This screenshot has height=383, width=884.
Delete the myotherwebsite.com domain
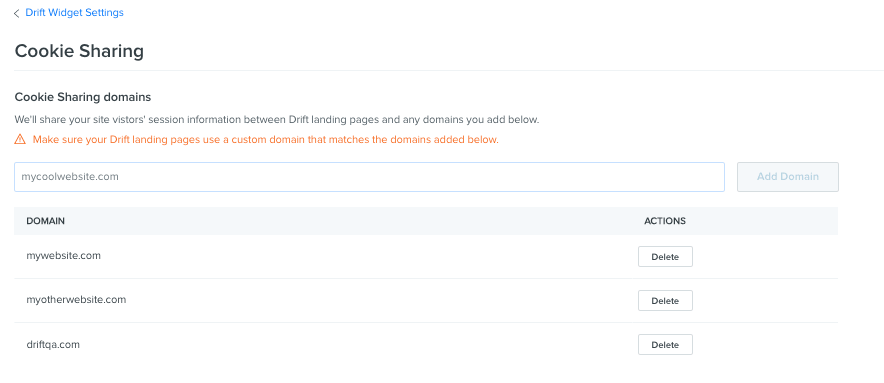point(665,301)
